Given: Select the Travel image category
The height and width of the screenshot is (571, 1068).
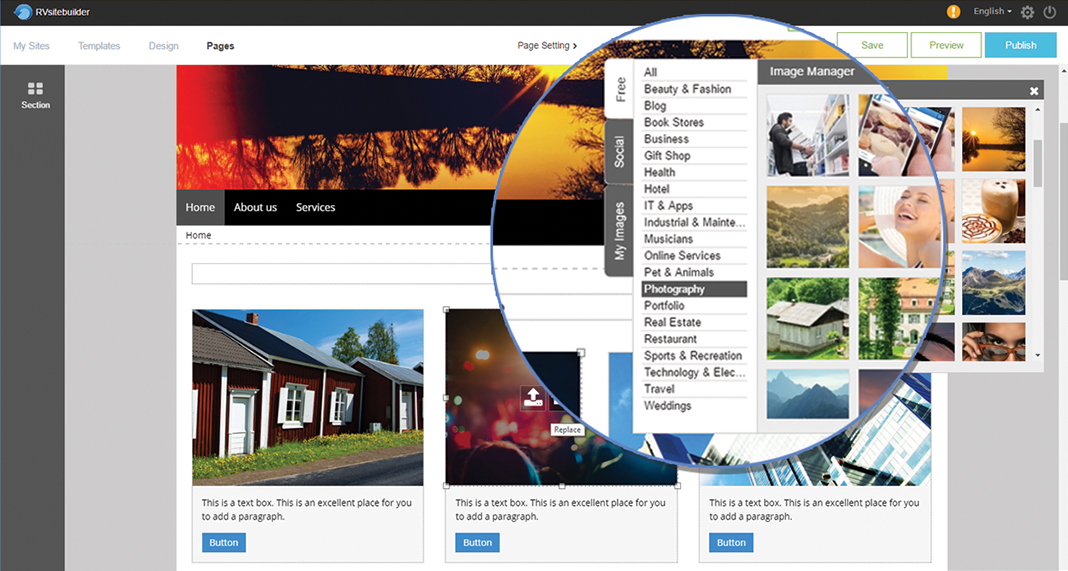Looking at the screenshot, I should pos(659,389).
